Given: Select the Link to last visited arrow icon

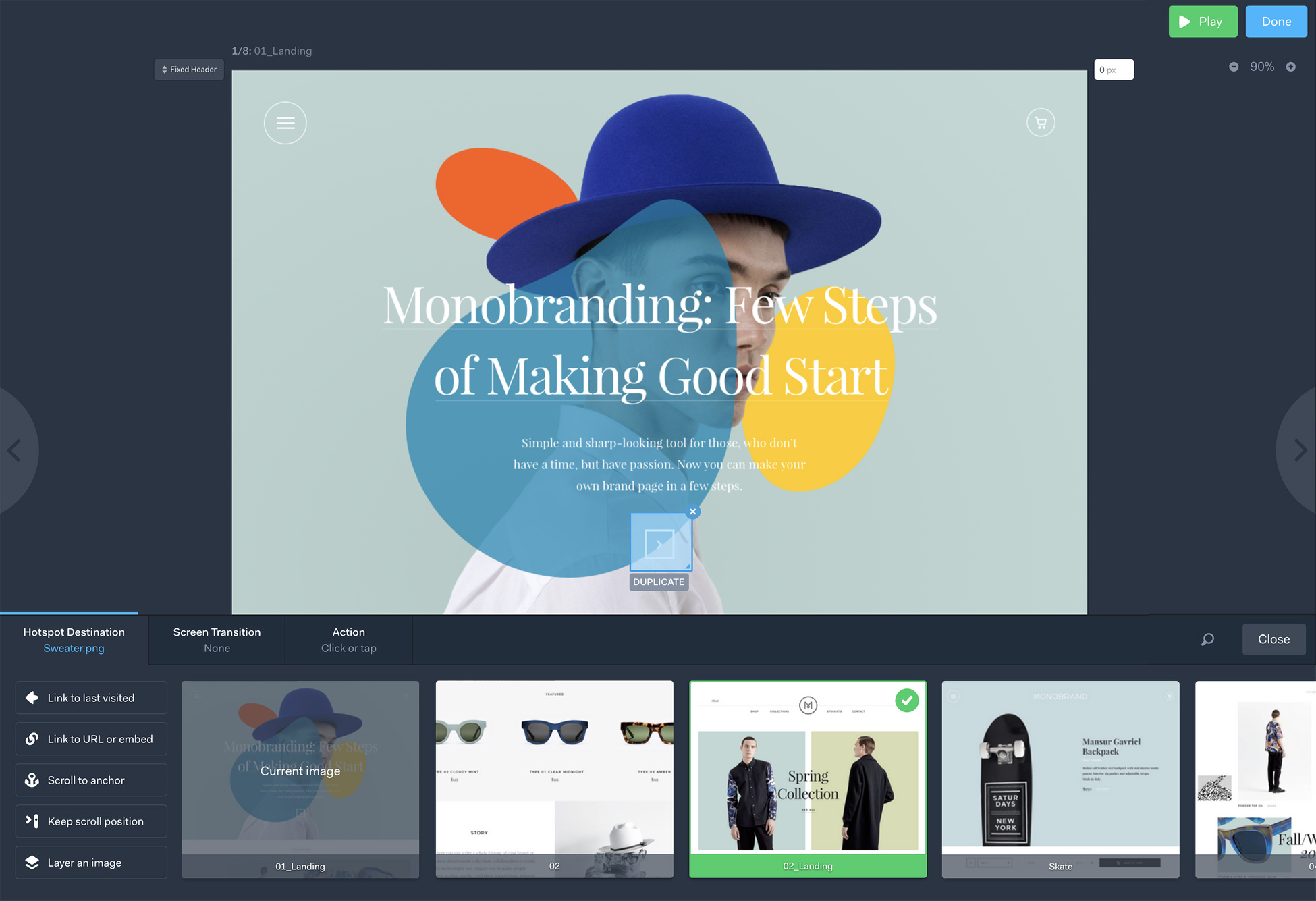Looking at the screenshot, I should 32,697.
